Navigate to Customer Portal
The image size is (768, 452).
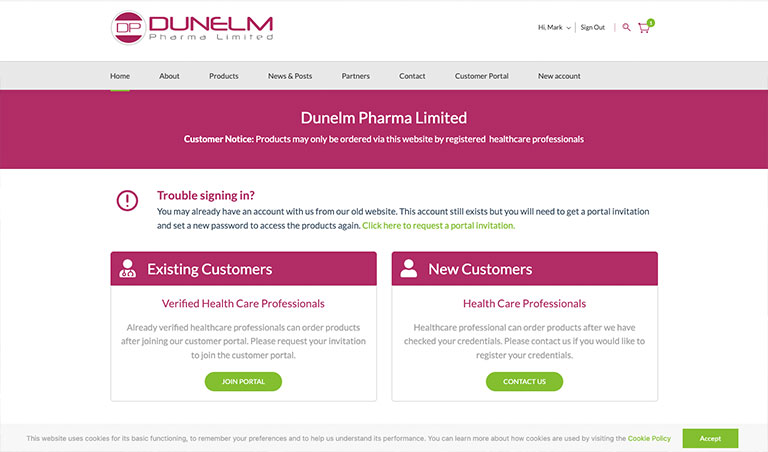[481, 76]
